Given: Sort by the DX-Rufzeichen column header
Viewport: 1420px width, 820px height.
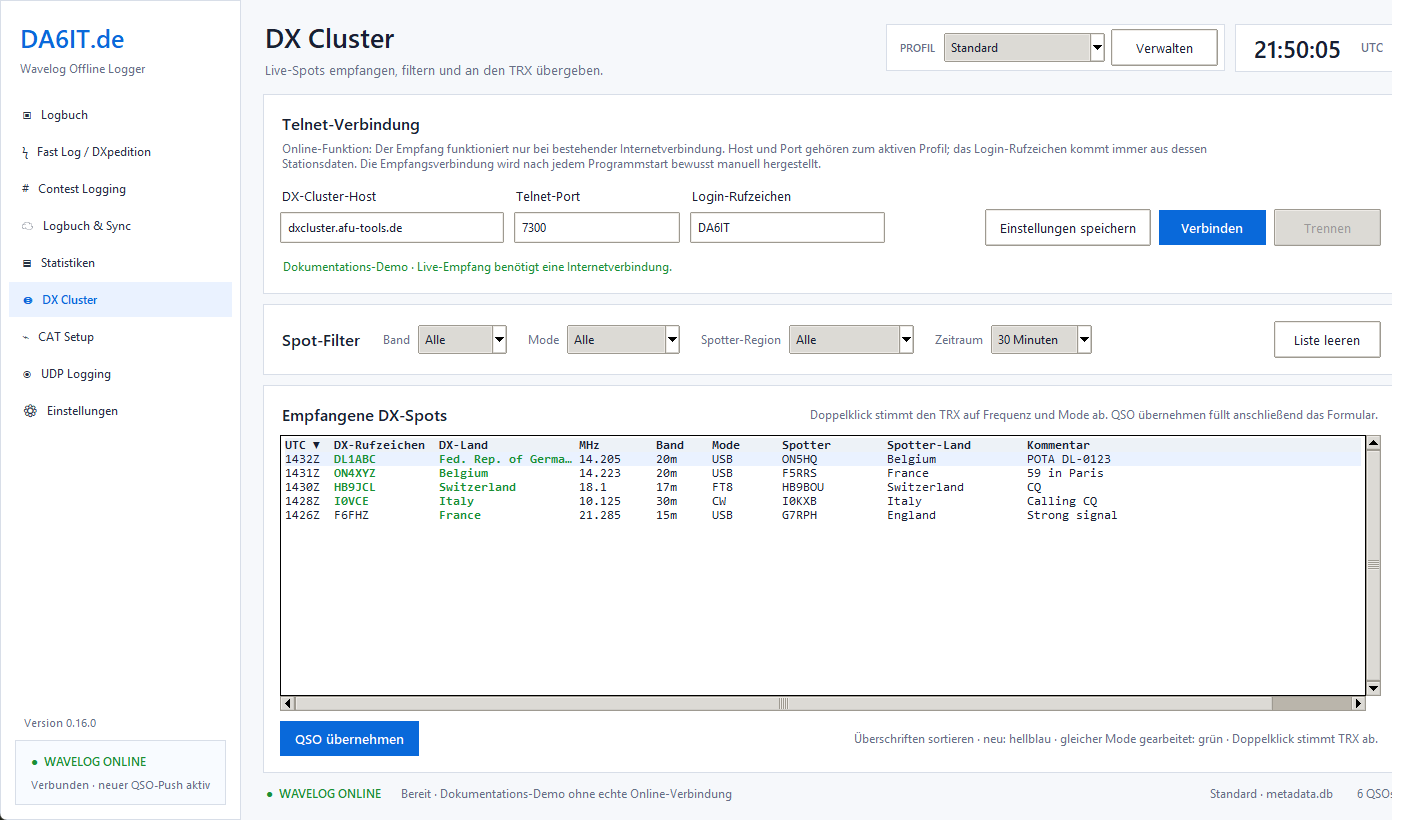Looking at the screenshot, I should pos(379,445).
